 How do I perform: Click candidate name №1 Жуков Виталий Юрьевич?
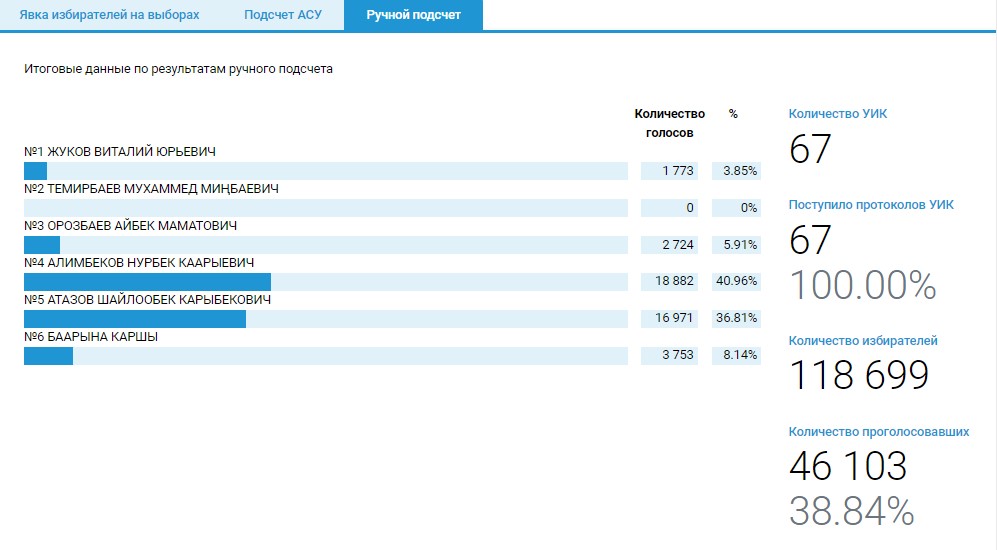[x=120, y=152]
